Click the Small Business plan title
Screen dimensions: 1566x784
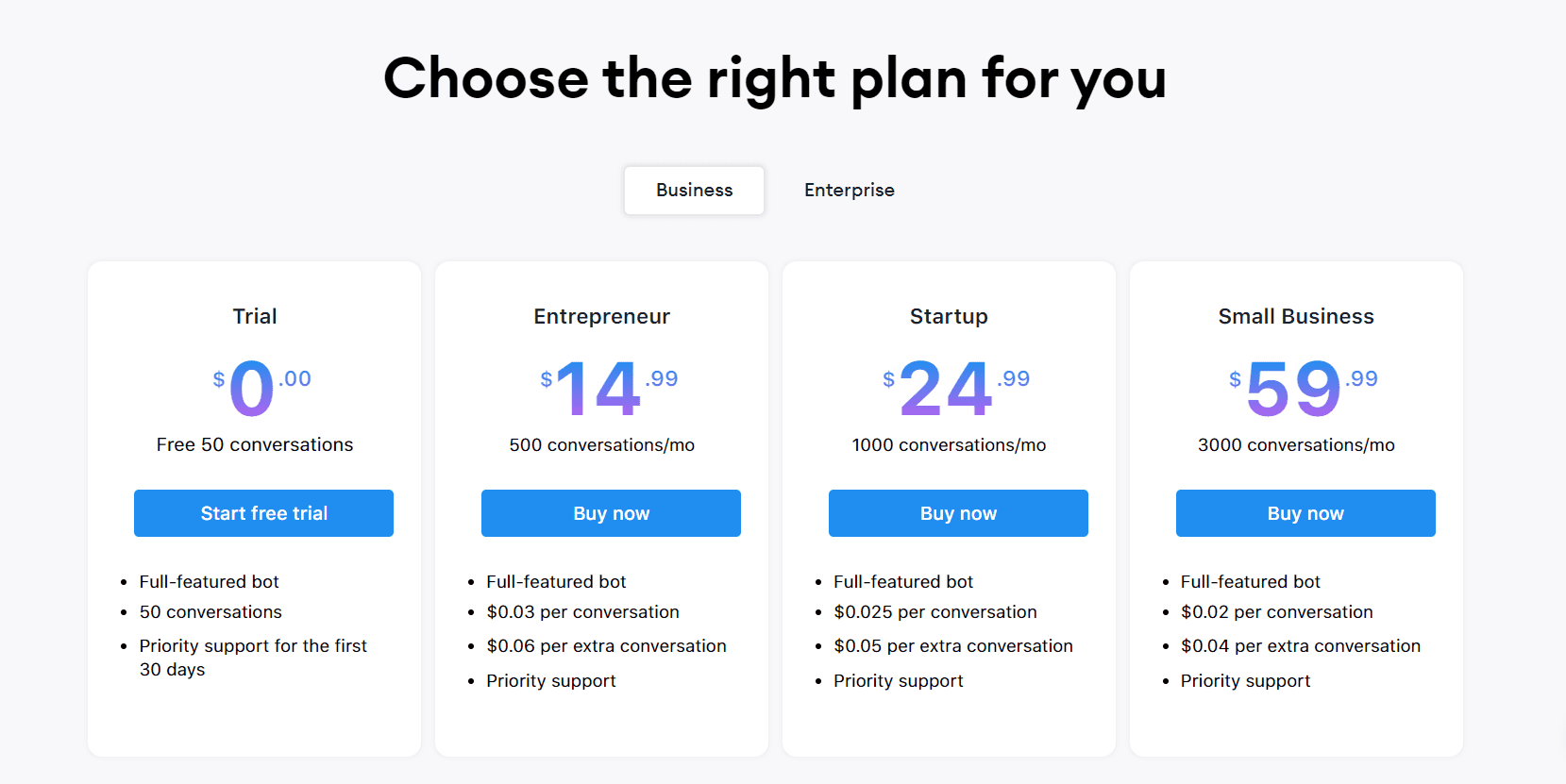(x=1295, y=316)
